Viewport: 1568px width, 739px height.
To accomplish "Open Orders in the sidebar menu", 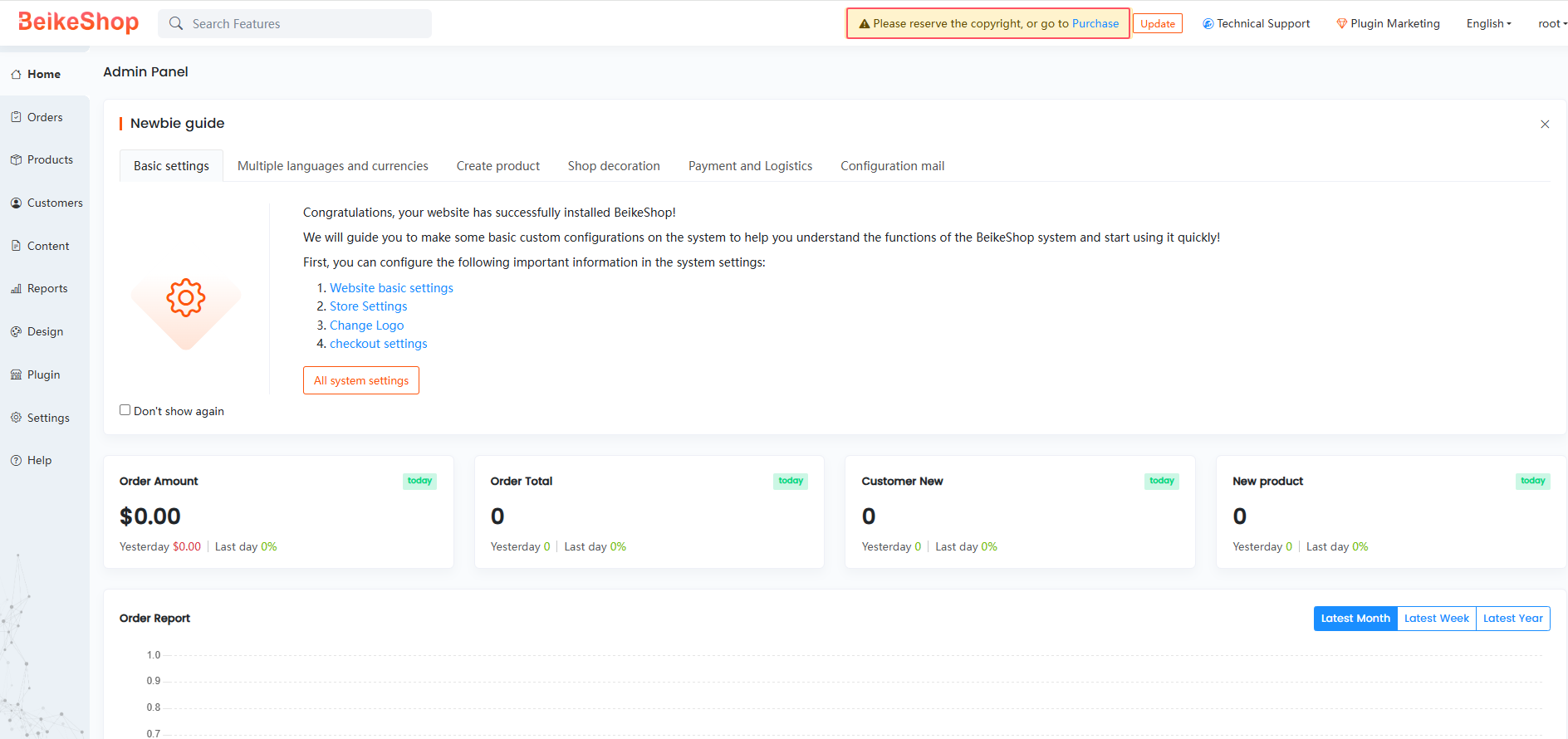I will pos(45,117).
